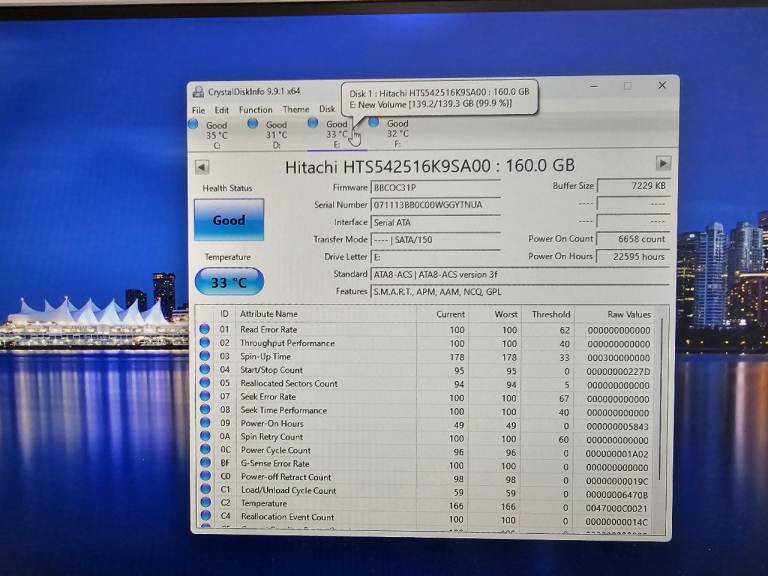Click the ID column header
This screenshot has height=576, width=768.
coord(224,313)
